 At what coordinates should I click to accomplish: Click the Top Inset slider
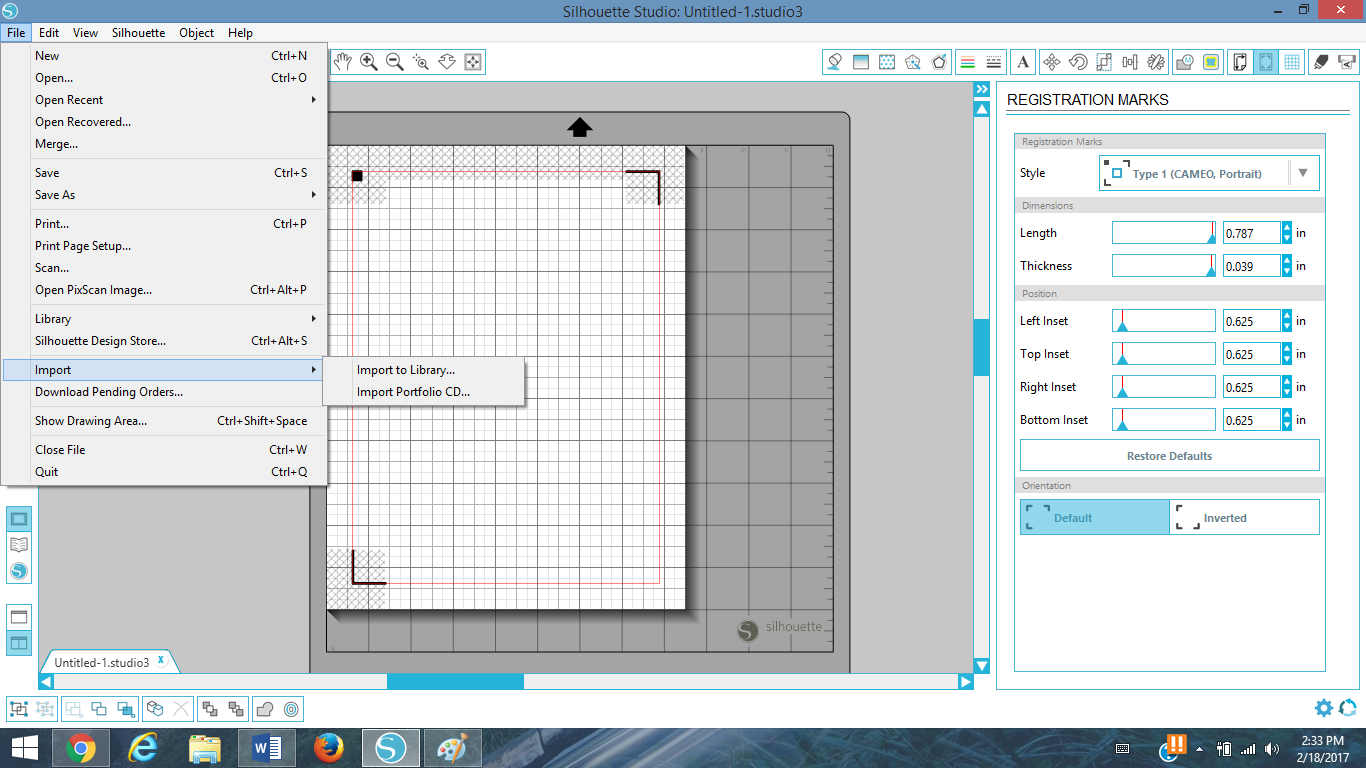[1164, 354]
